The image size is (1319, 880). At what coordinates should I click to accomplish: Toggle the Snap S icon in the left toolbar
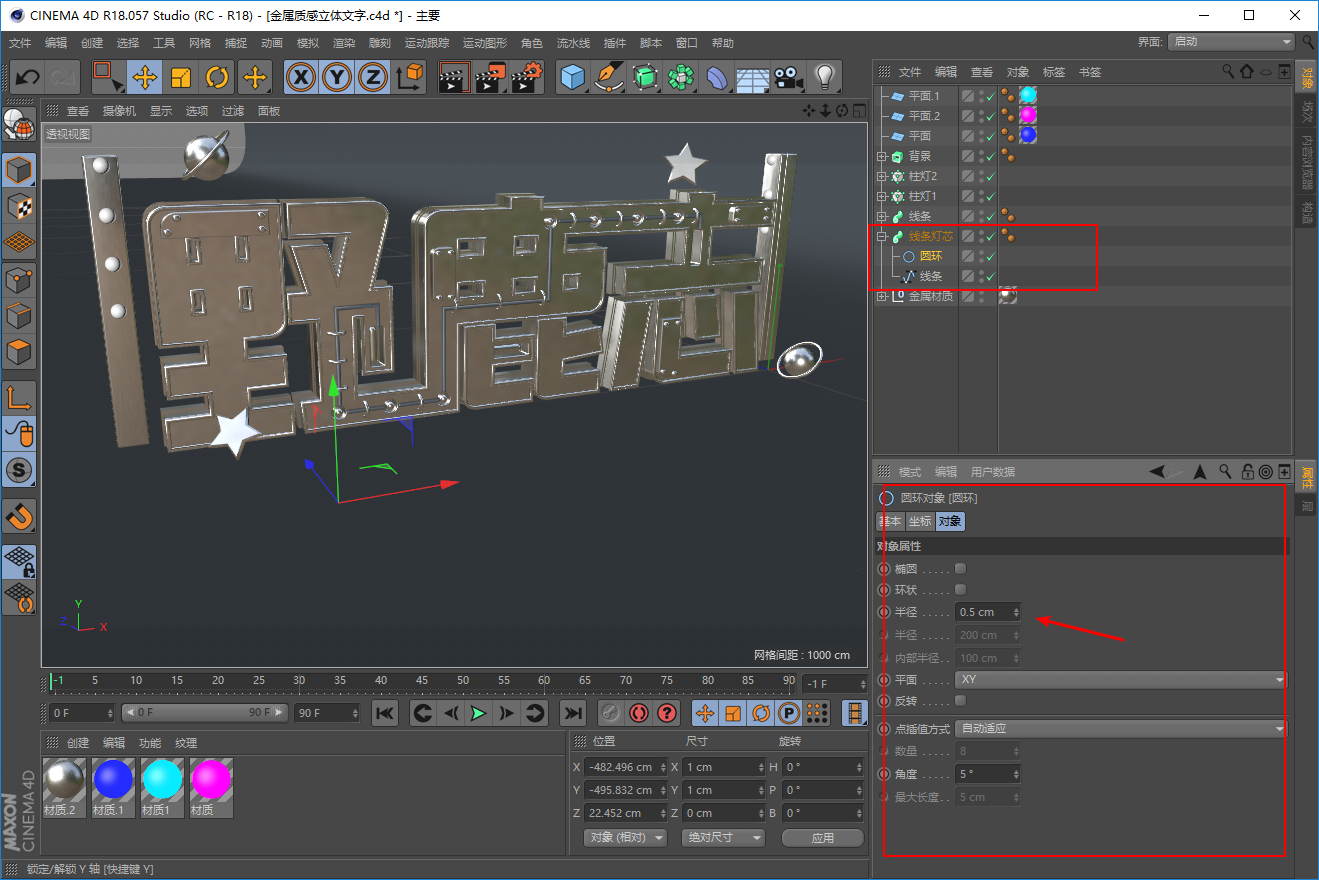coord(20,469)
